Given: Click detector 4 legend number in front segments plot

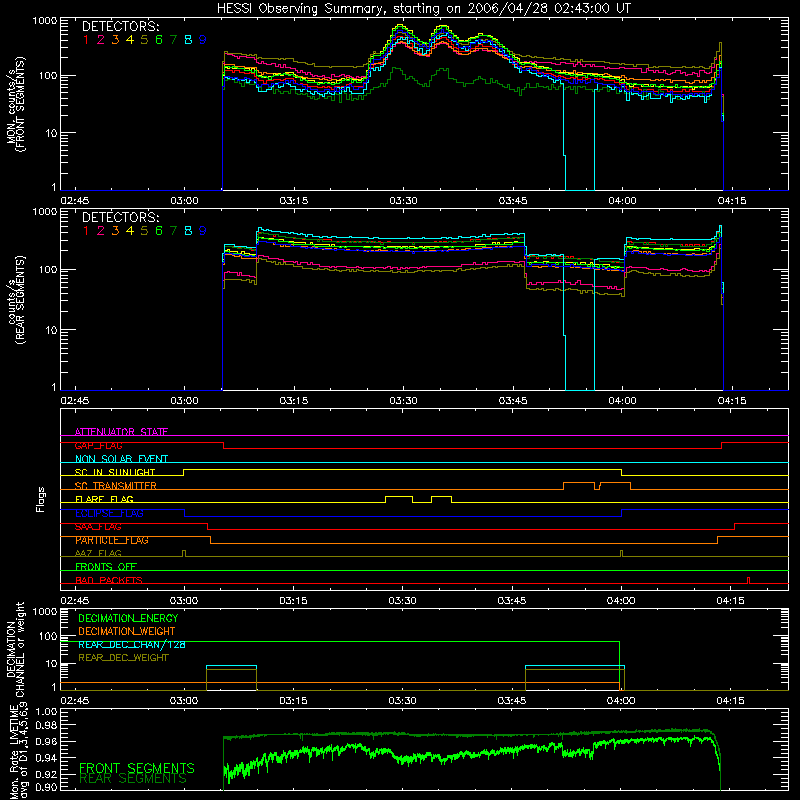Looking at the screenshot, I should (x=130, y=40).
